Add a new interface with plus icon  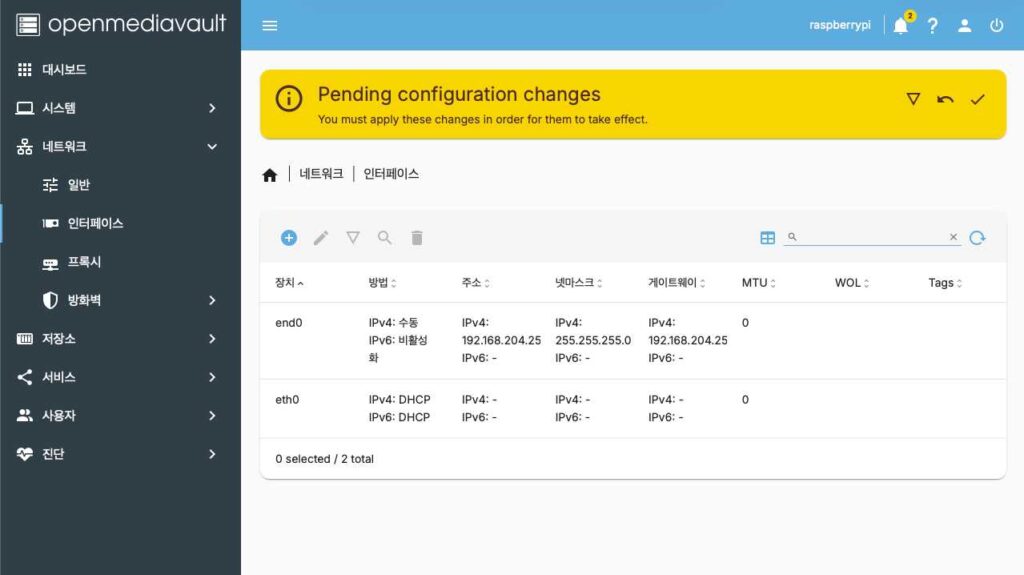(x=289, y=238)
